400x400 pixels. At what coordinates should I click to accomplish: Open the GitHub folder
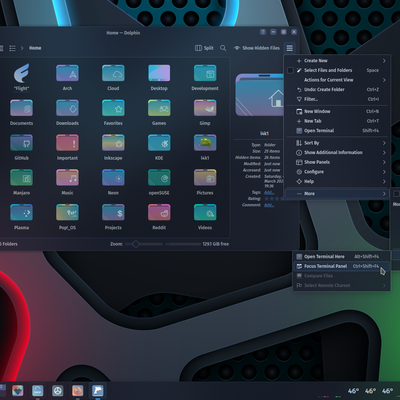pos(21,147)
